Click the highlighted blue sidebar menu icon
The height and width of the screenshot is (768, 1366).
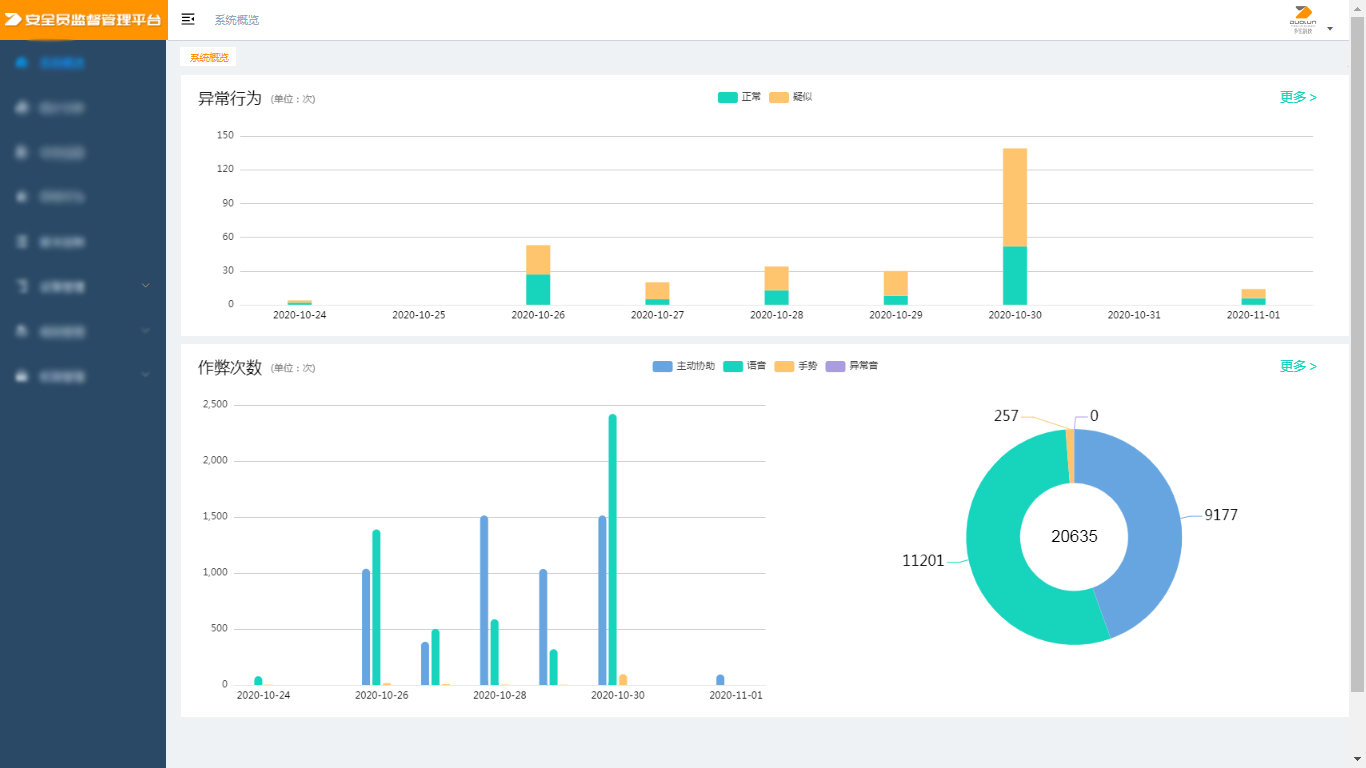[22, 63]
